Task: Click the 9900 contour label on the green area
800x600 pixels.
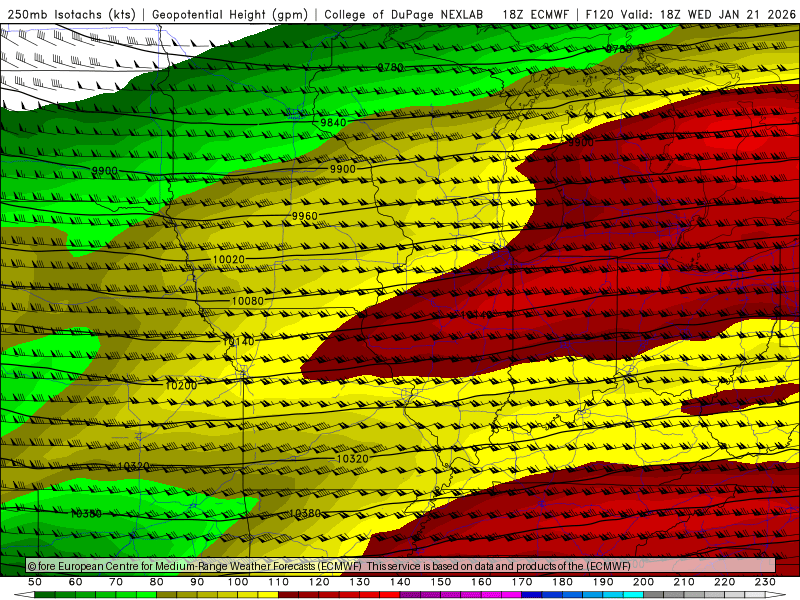Action: point(104,170)
